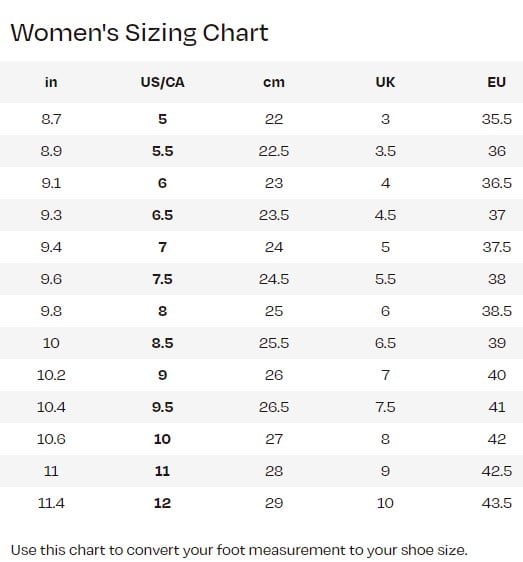Click the EU column header
Viewport: 523px width, 562px height.
click(496, 82)
